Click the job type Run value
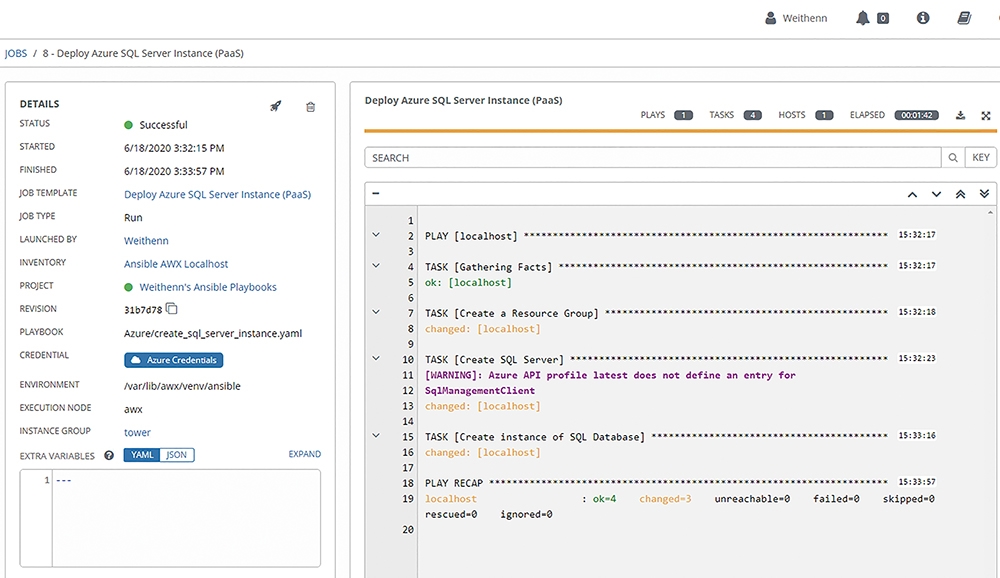Viewport: 1000px width, 578px height. (133, 218)
